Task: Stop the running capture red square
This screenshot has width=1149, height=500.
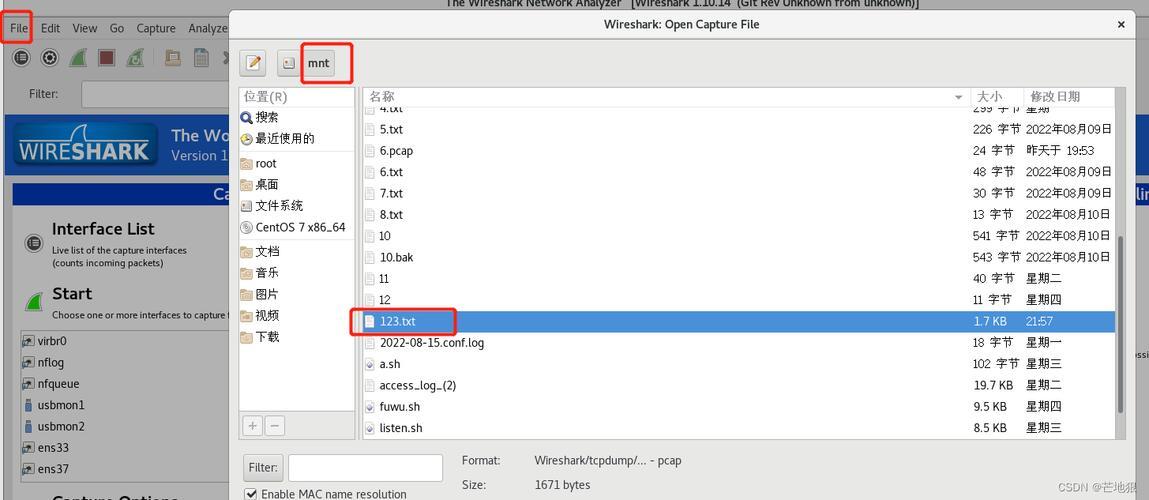Action: (107, 57)
